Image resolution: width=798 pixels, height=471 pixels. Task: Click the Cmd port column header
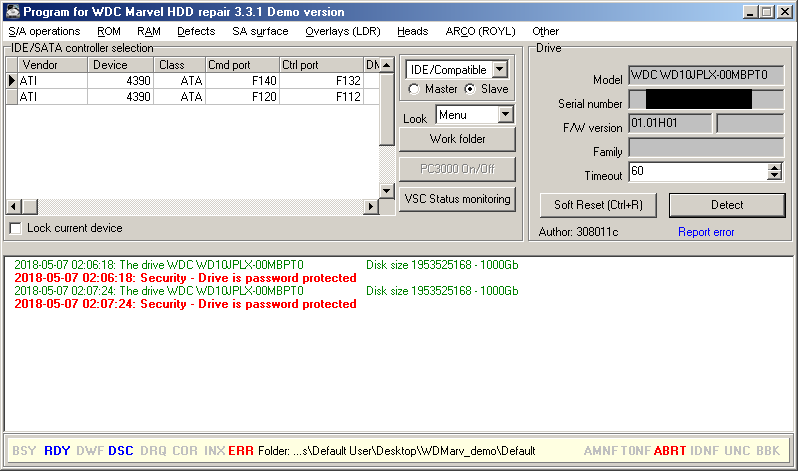[243, 65]
